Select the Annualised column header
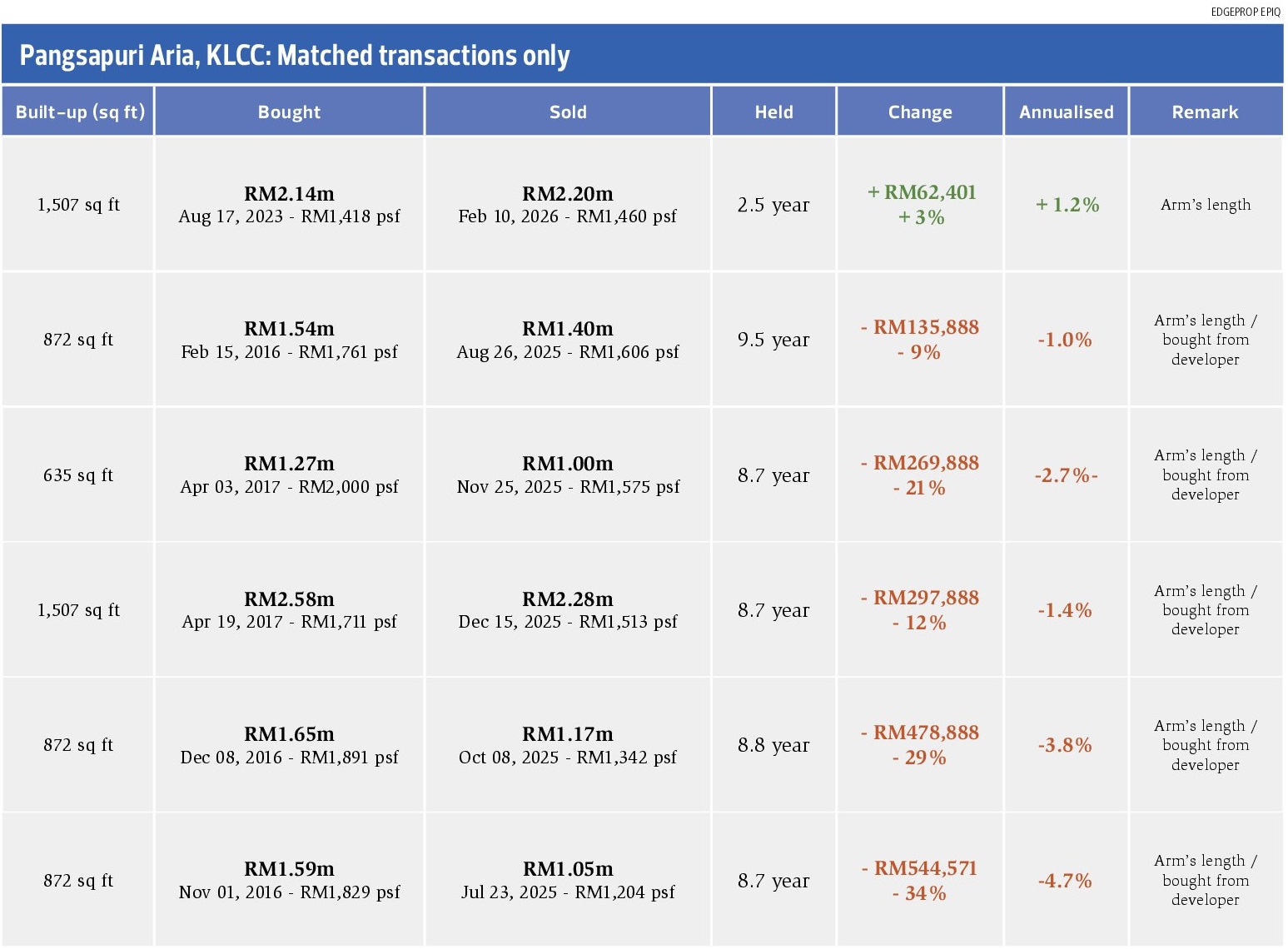Image resolution: width=1288 pixels, height=949 pixels. tap(1066, 112)
